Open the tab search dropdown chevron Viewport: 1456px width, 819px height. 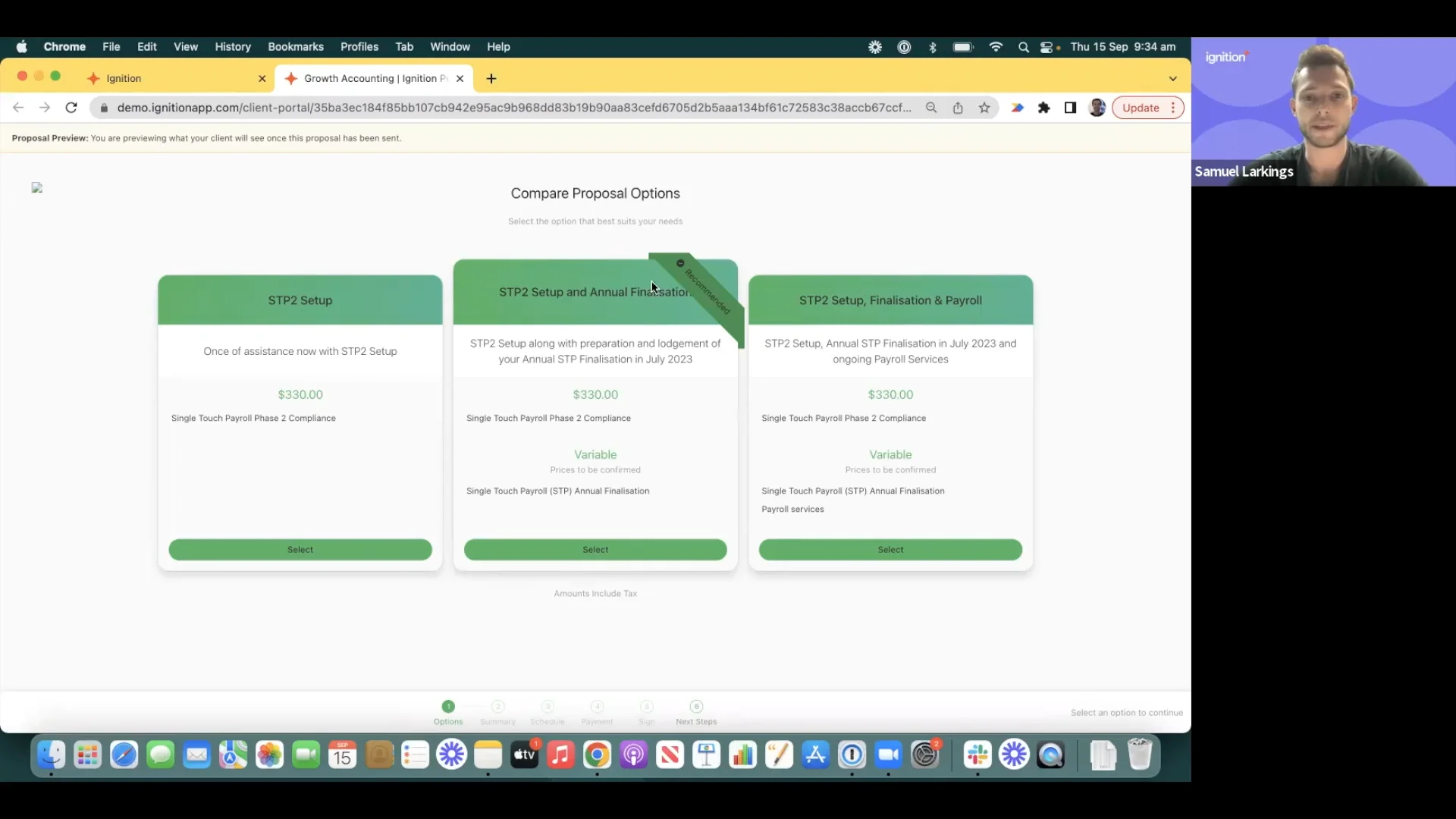tap(1172, 78)
